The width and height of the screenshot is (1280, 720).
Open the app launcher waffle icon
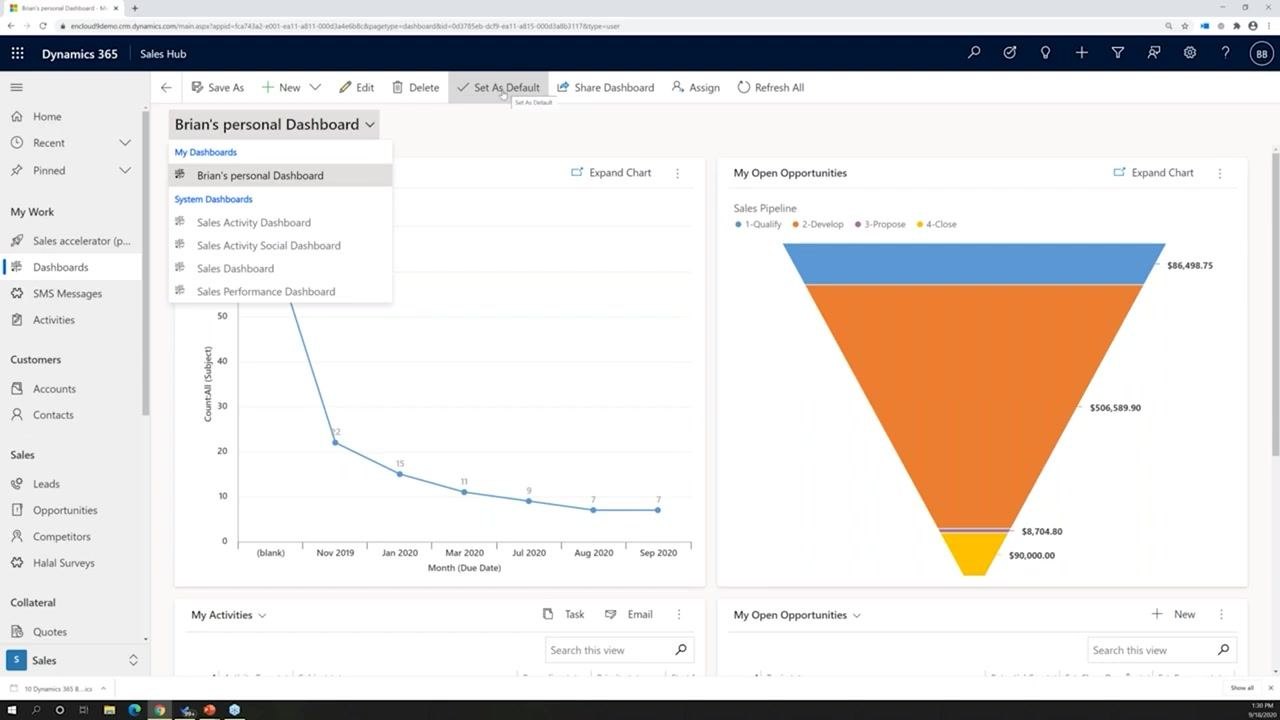coord(17,54)
